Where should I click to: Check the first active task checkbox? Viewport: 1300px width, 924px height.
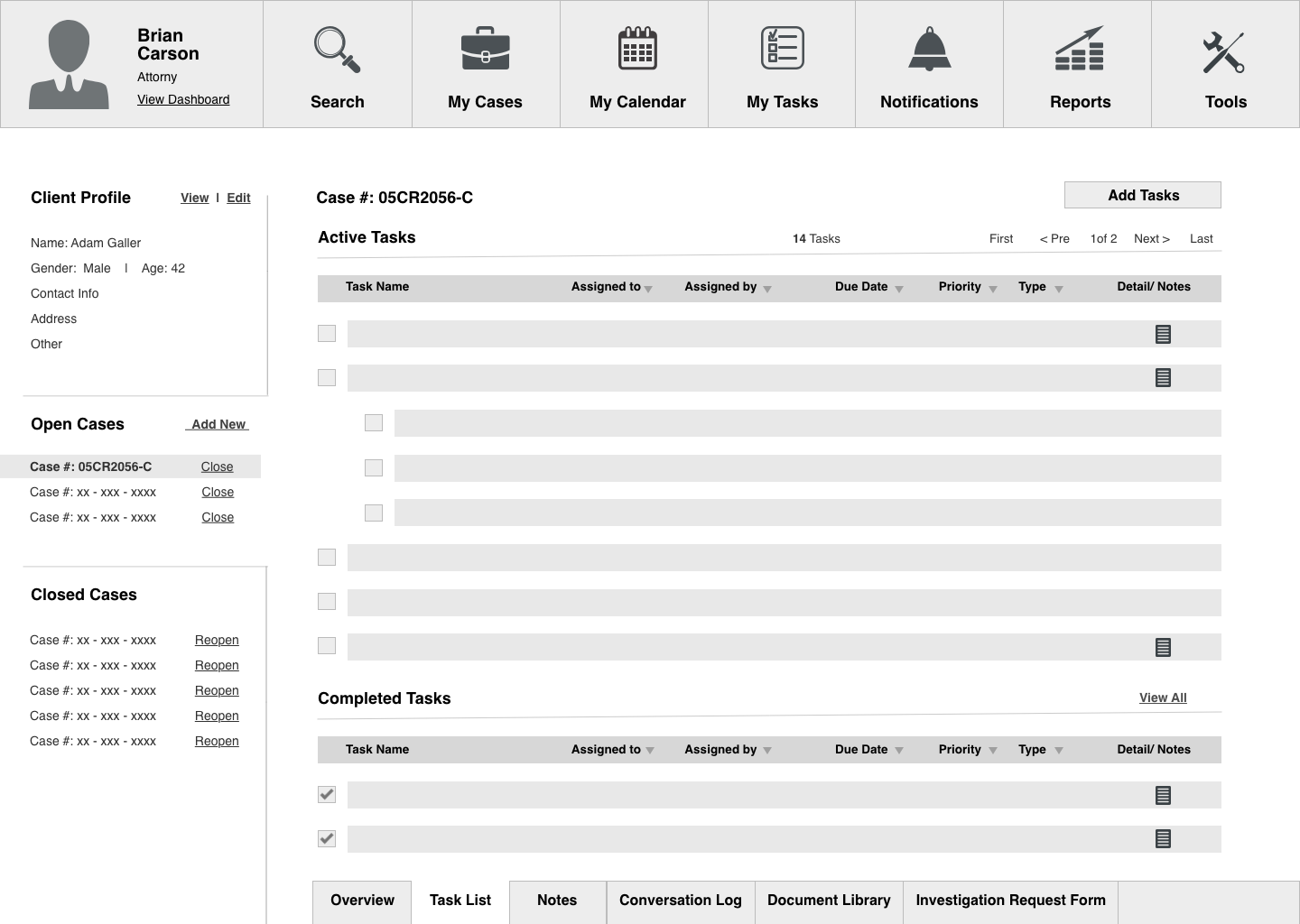click(x=327, y=333)
